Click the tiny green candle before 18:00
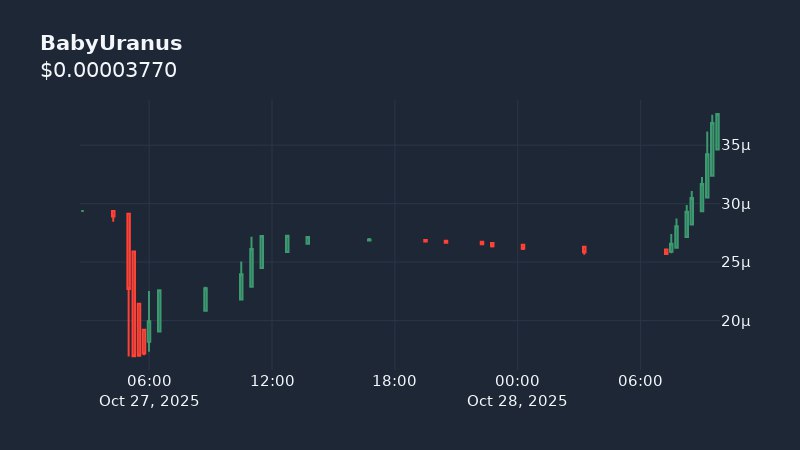The width and height of the screenshot is (800, 450). (x=369, y=240)
